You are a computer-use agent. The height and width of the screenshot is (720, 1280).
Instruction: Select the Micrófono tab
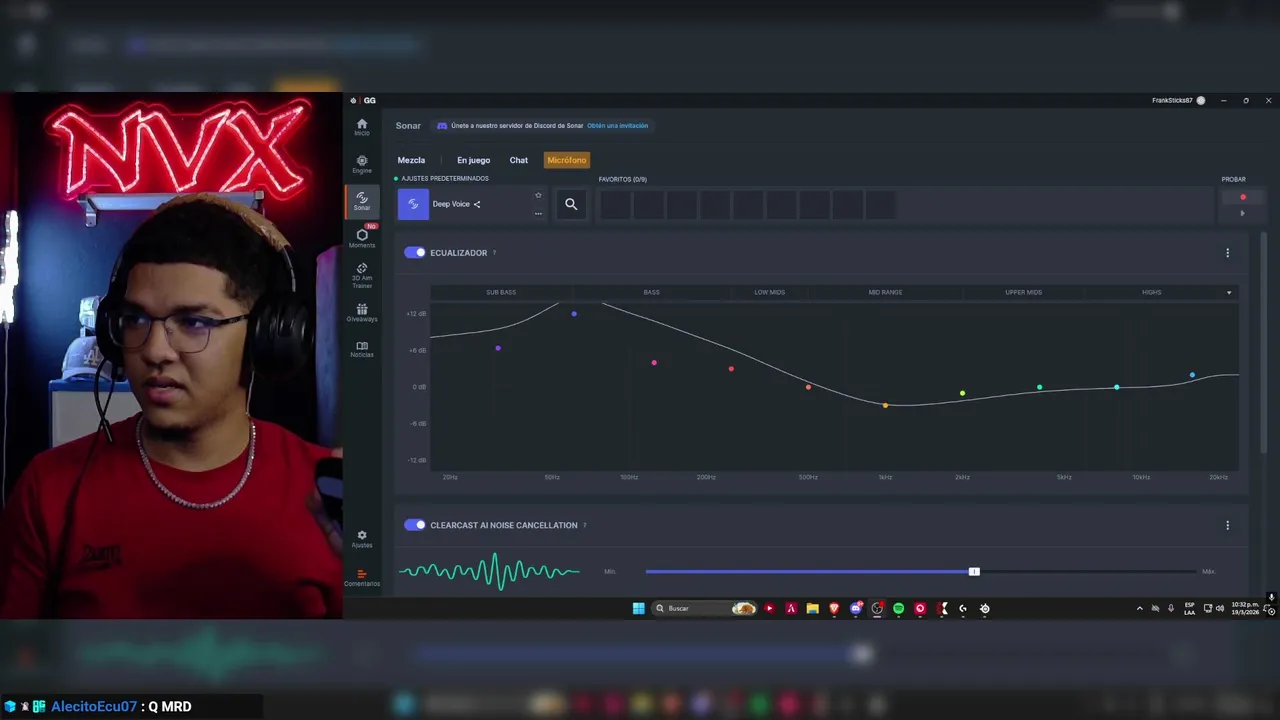pyautogui.click(x=567, y=160)
